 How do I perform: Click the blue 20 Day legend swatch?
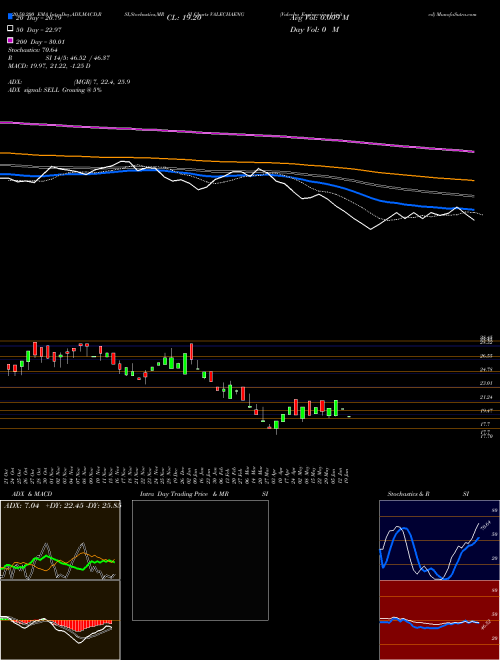click(x=10, y=17)
